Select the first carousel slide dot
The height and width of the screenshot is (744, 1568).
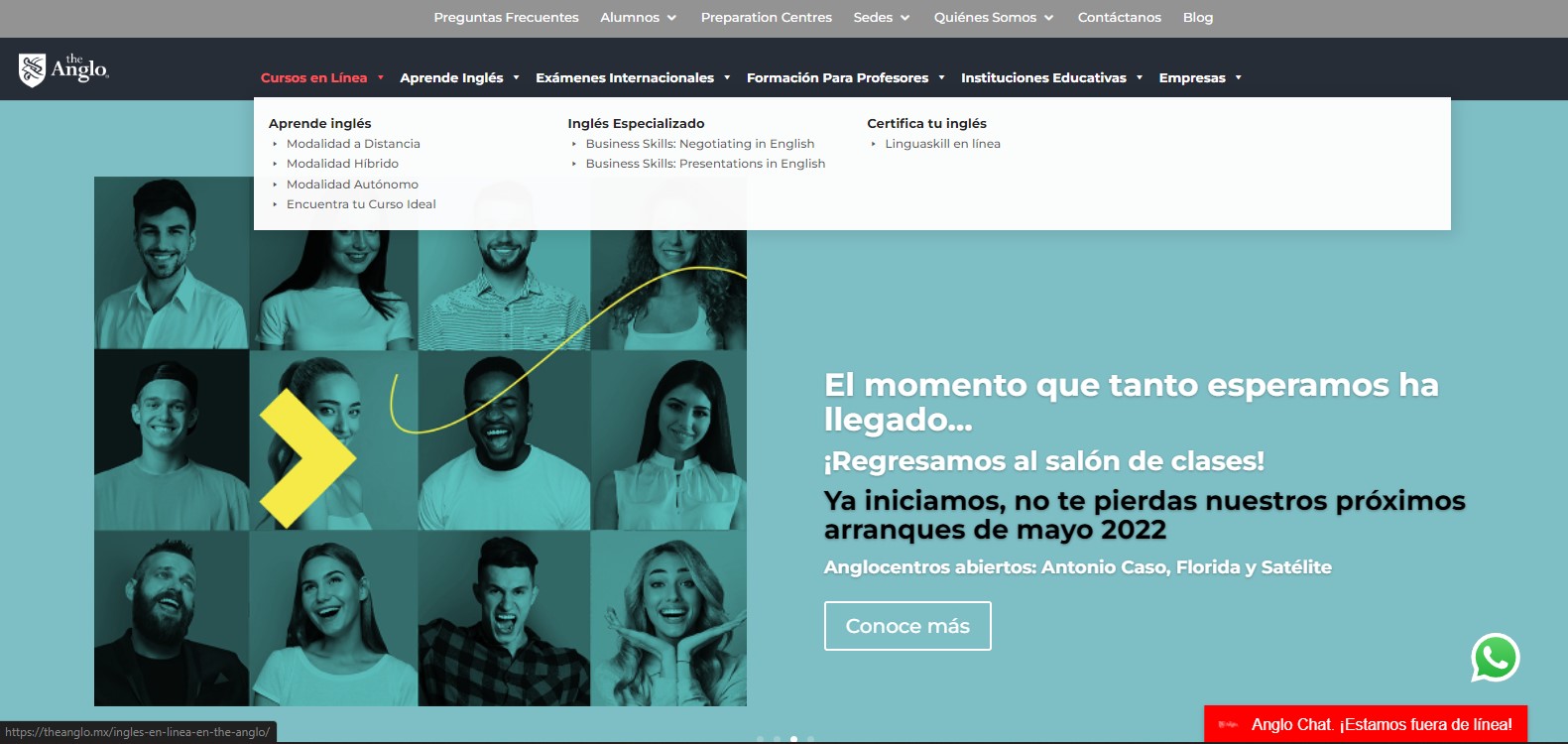click(x=760, y=739)
